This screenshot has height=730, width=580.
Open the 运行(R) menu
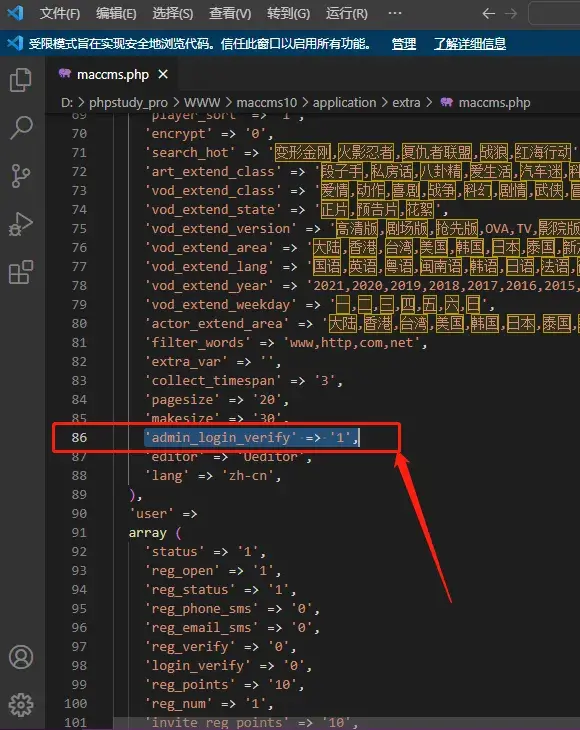(x=346, y=14)
